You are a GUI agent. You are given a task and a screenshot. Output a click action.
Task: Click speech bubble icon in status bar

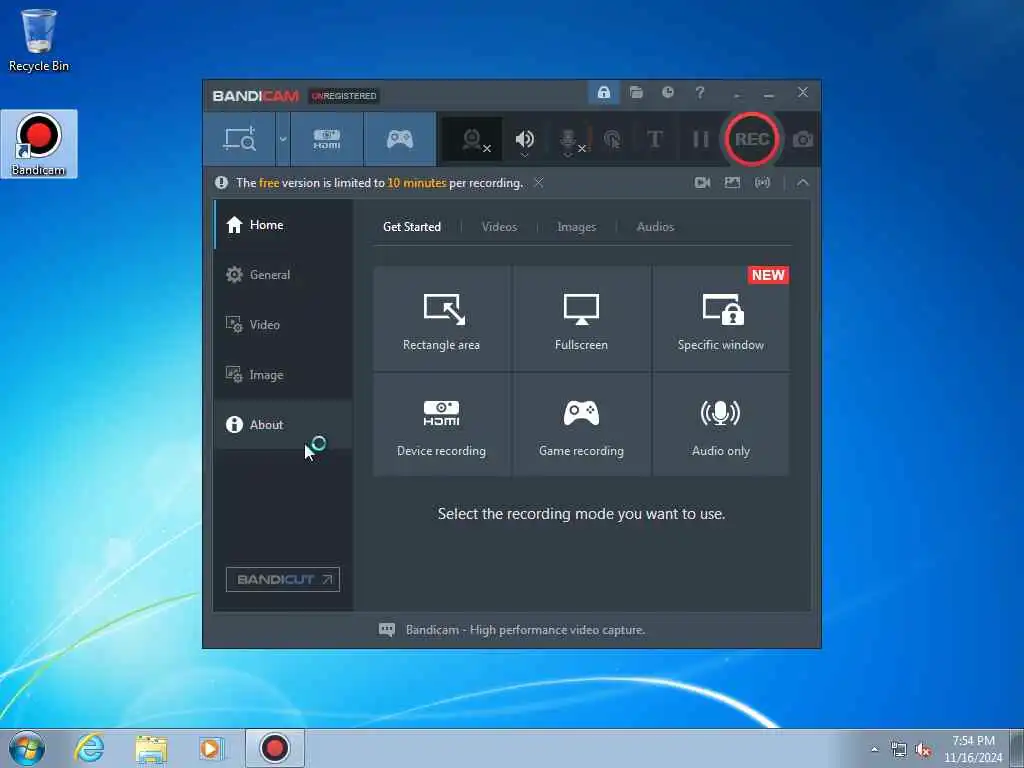point(387,630)
